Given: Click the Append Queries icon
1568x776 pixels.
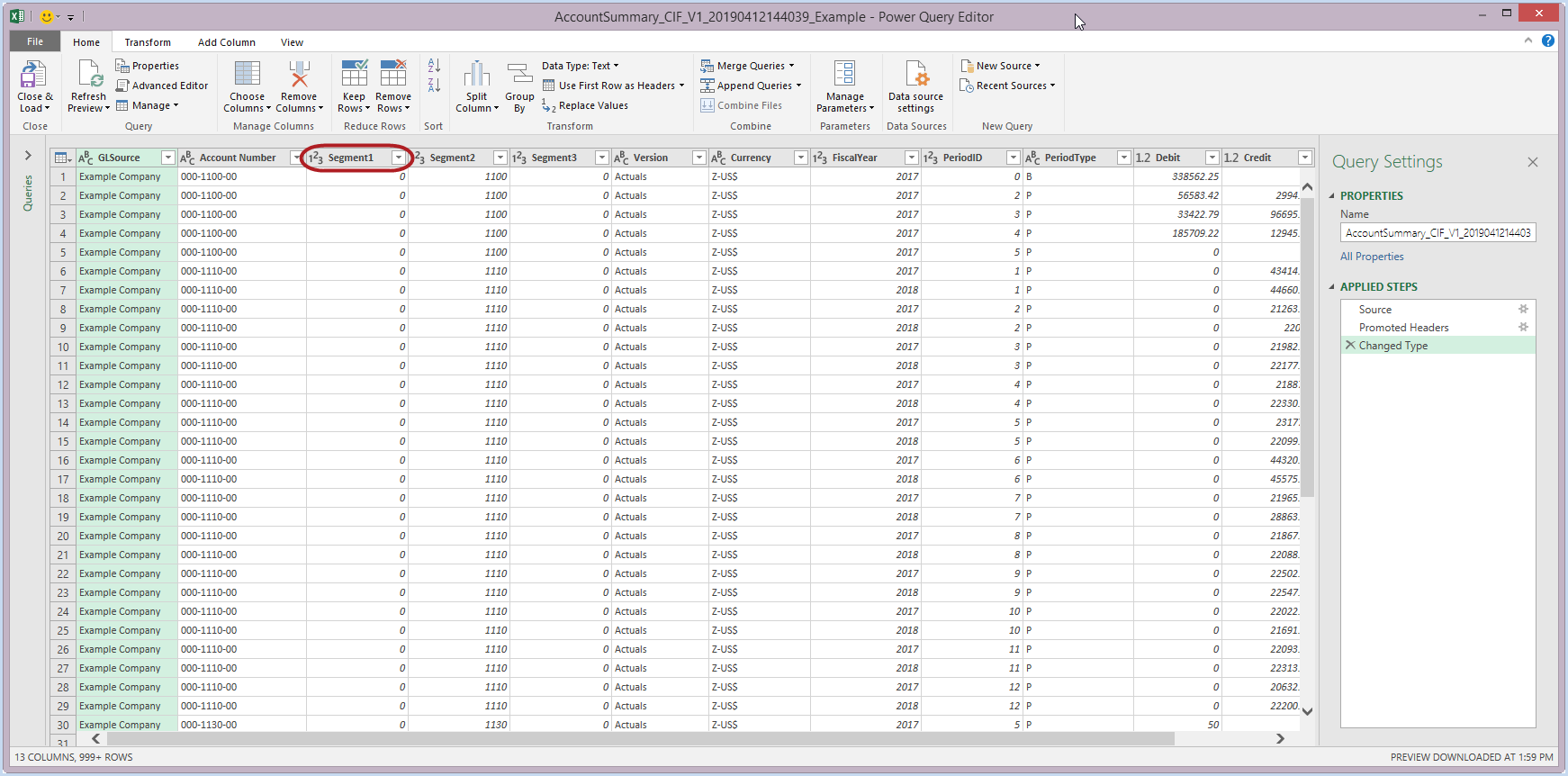Looking at the screenshot, I should pyautogui.click(x=707, y=86).
